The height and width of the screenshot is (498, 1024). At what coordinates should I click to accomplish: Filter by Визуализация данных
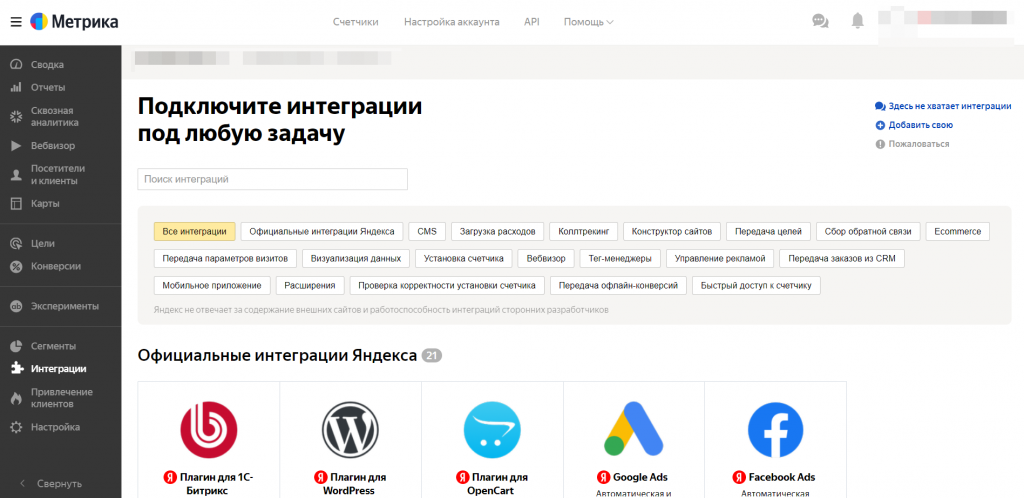click(x=356, y=258)
